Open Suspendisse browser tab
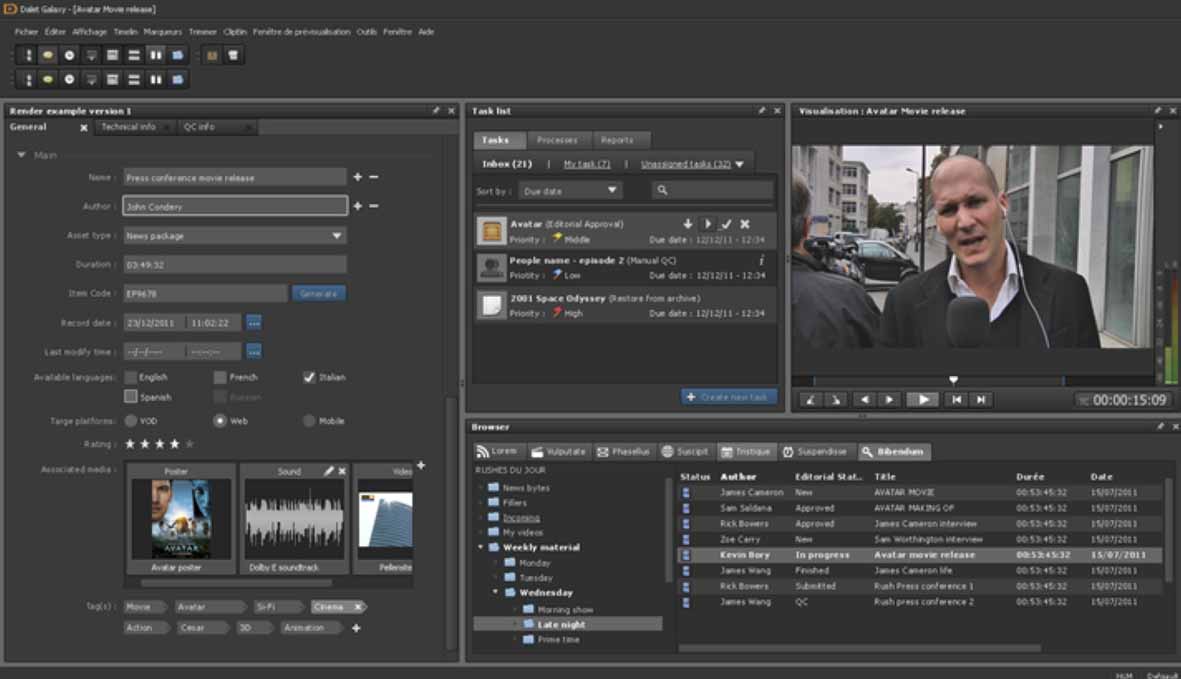 click(x=816, y=452)
